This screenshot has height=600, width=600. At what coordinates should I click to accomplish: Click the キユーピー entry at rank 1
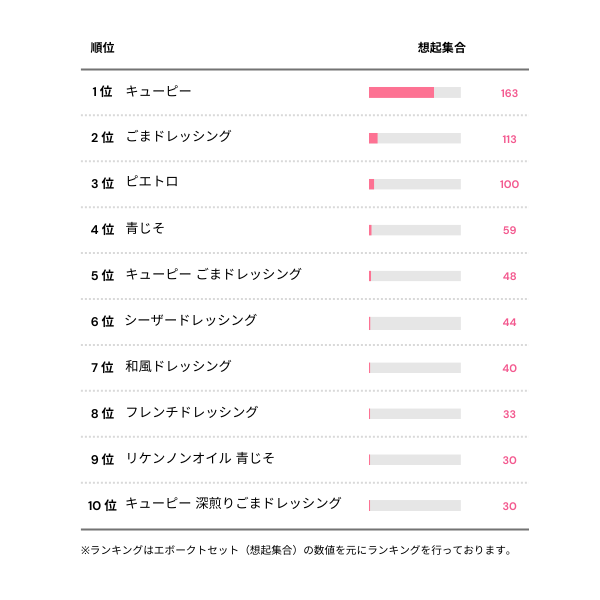(x=158, y=92)
